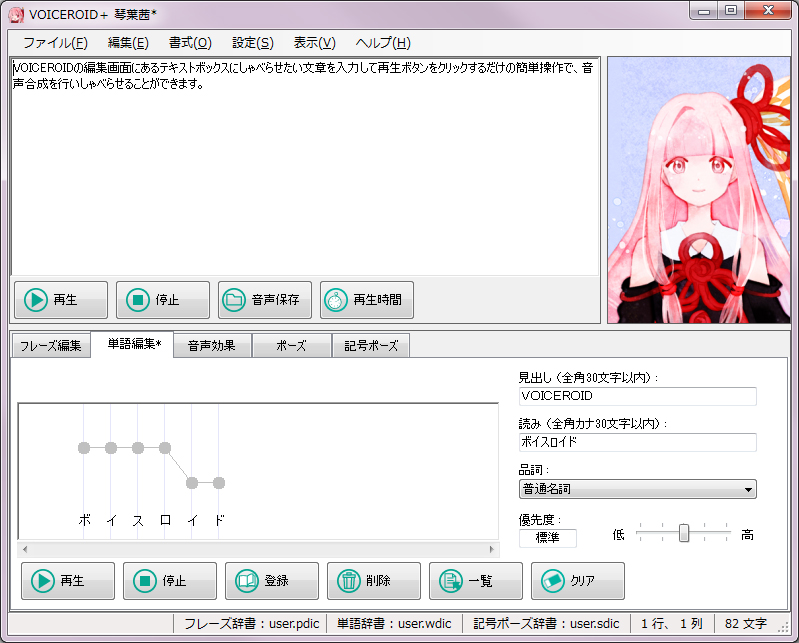Click the accent scrollbar's right arrow
Viewport: 799px width, 643px height.
(x=492, y=549)
